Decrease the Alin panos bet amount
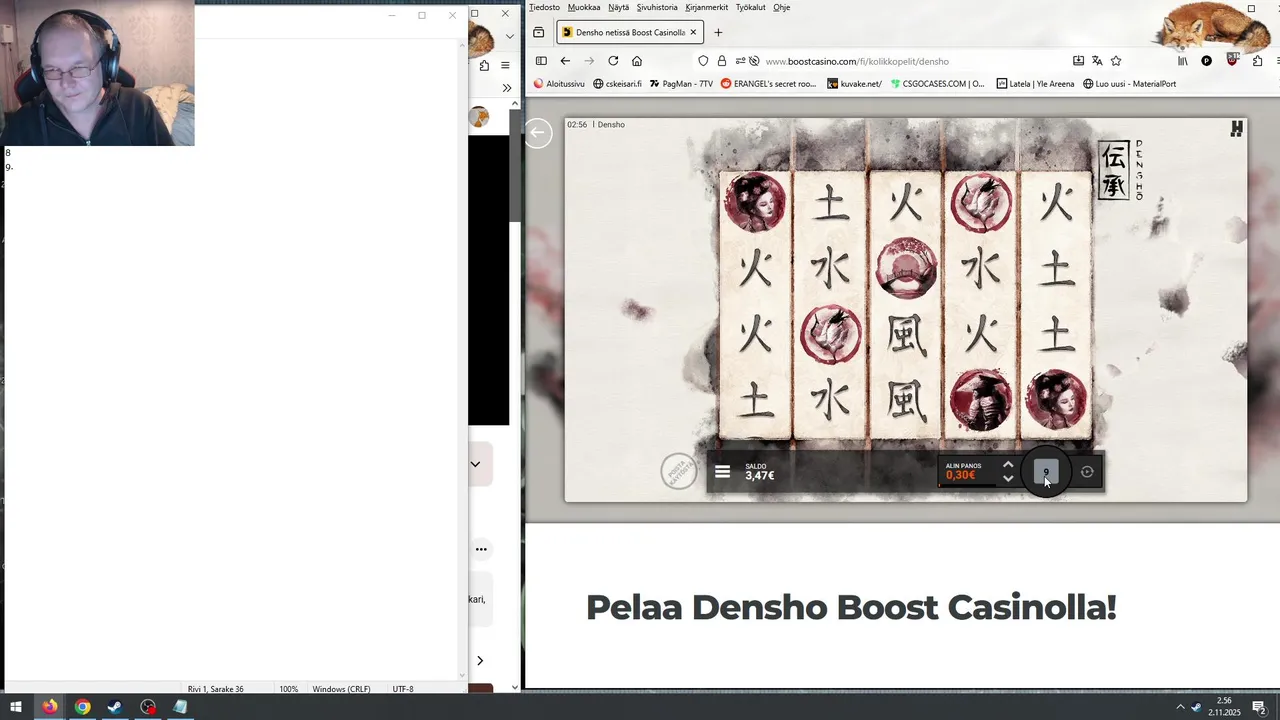 click(1008, 479)
